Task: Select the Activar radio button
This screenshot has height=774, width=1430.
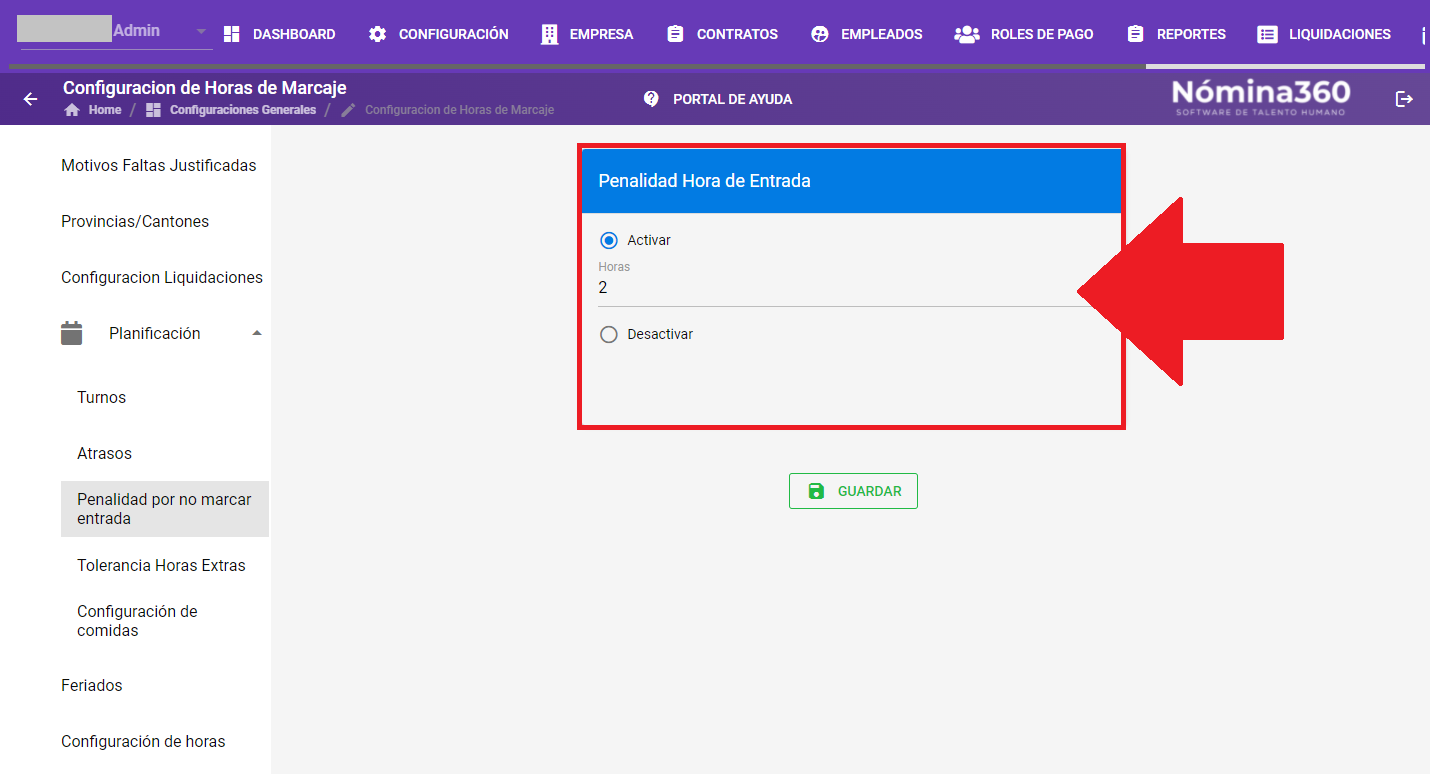Action: 609,240
